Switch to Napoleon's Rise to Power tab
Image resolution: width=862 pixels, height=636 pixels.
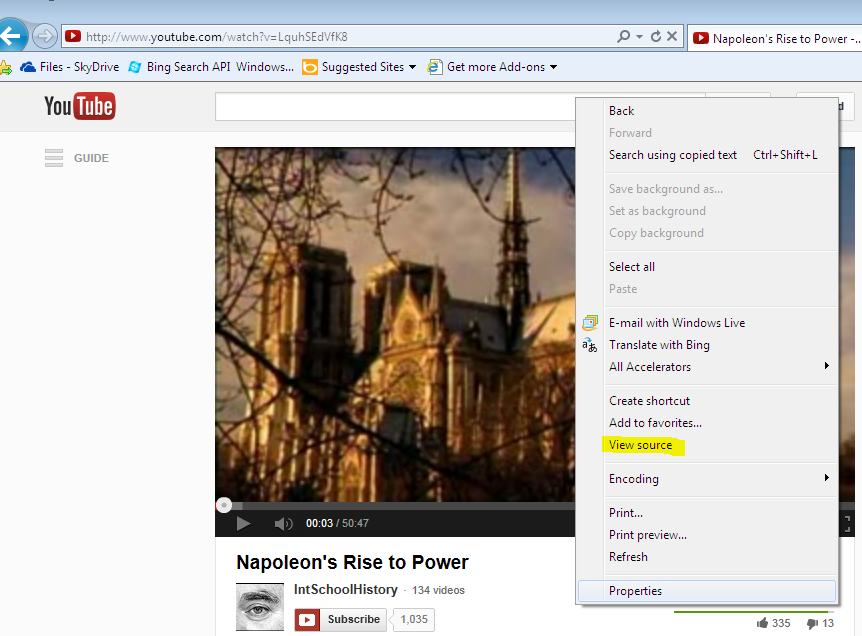coord(775,38)
